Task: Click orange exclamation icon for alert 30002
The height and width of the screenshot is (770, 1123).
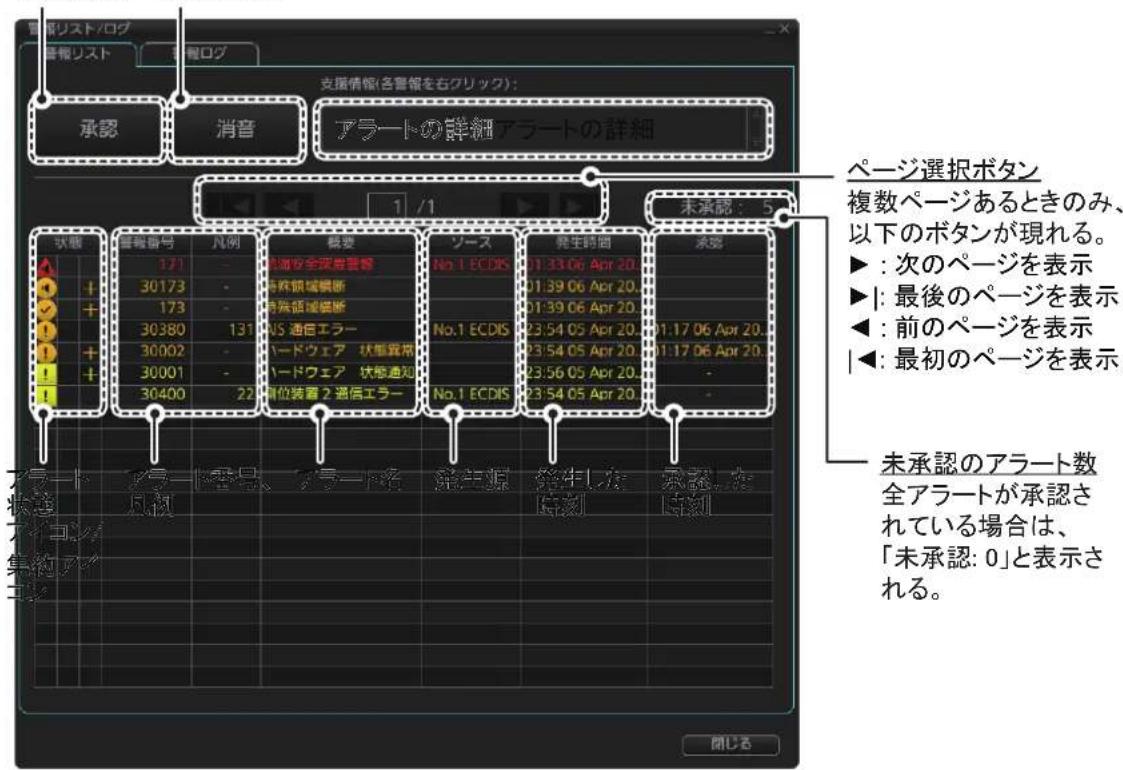Action: [46, 352]
